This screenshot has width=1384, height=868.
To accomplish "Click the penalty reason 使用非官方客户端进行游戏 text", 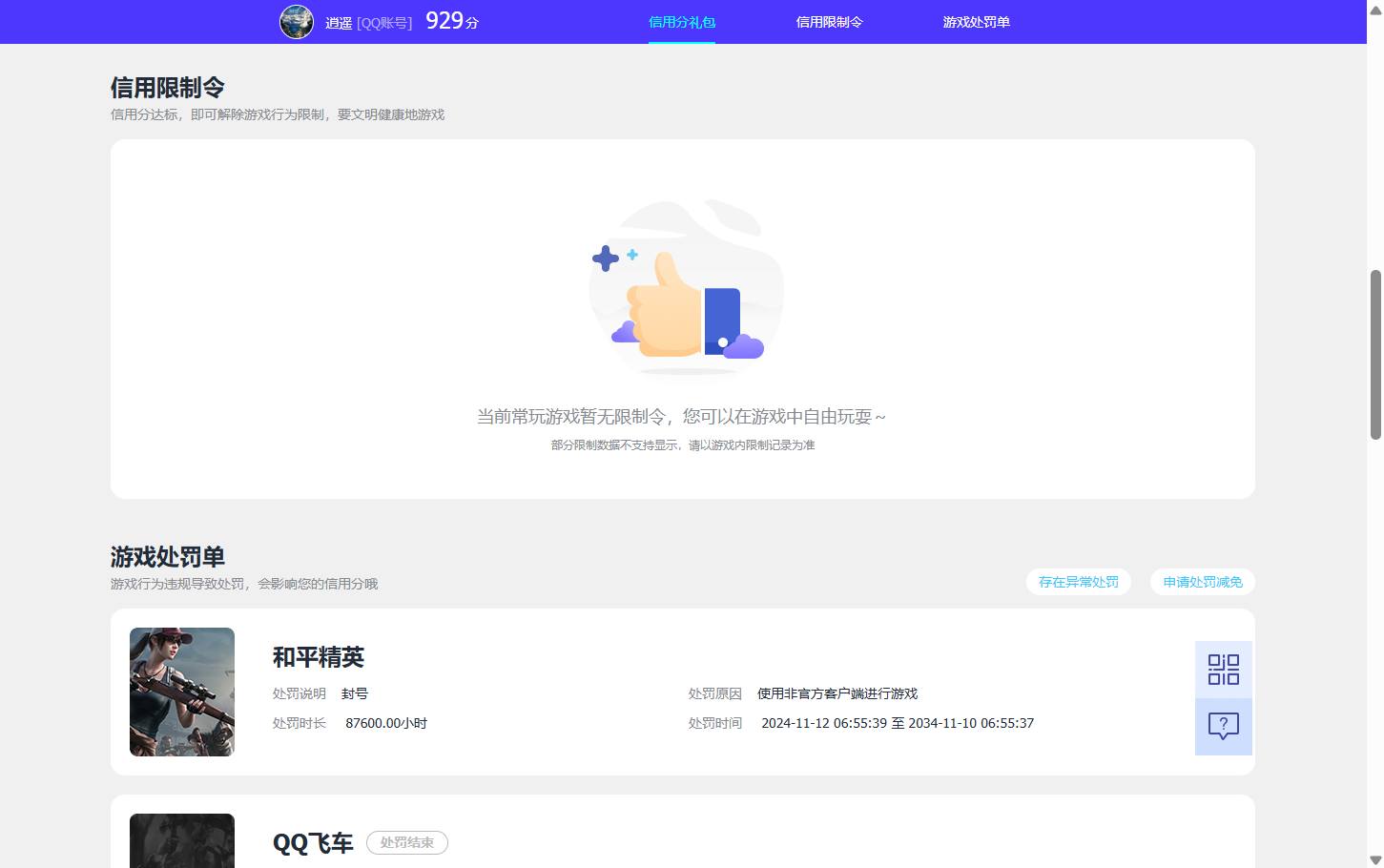I will (837, 693).
